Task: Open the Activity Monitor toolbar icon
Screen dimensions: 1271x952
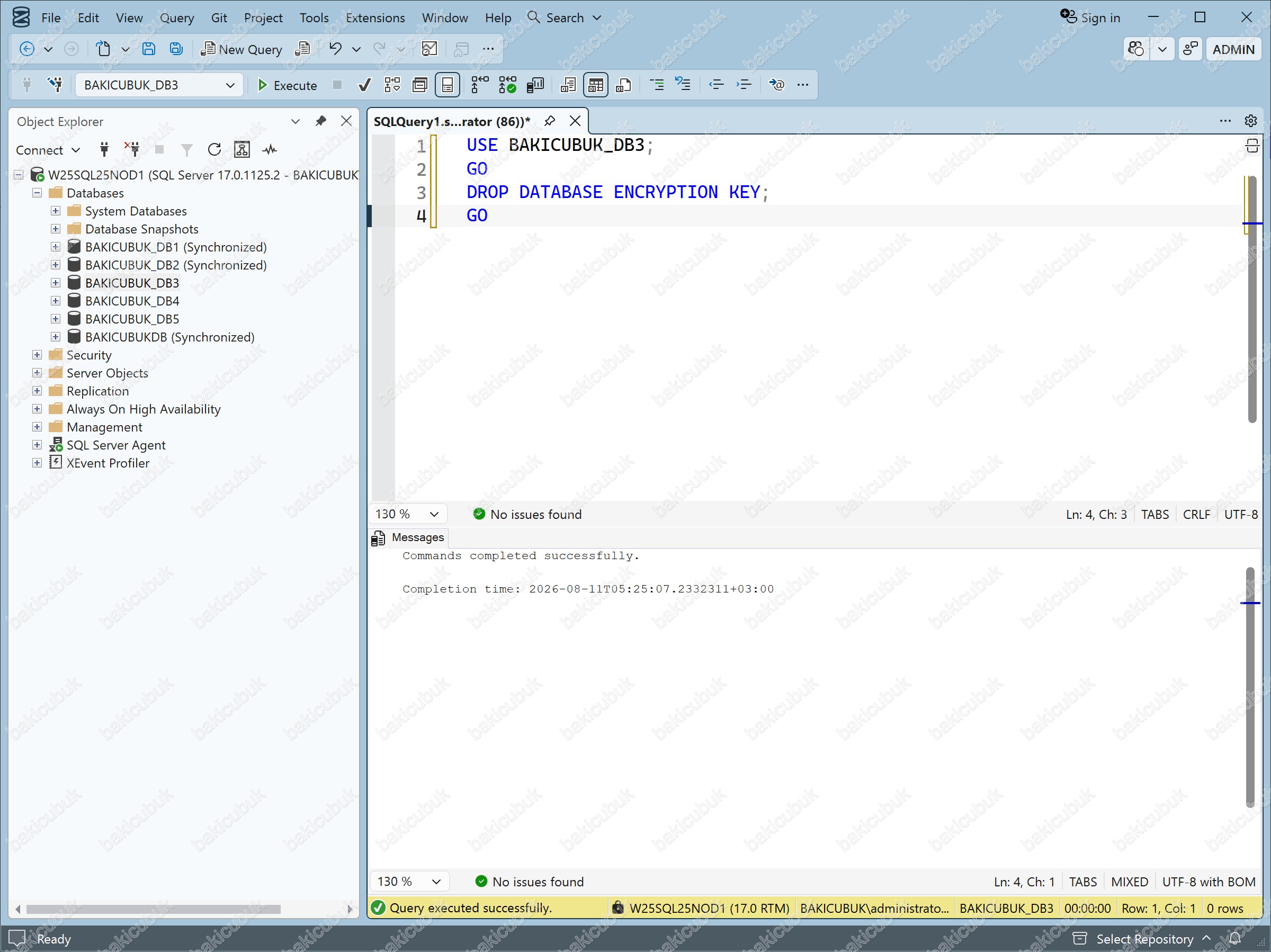Action: (430, 49)
